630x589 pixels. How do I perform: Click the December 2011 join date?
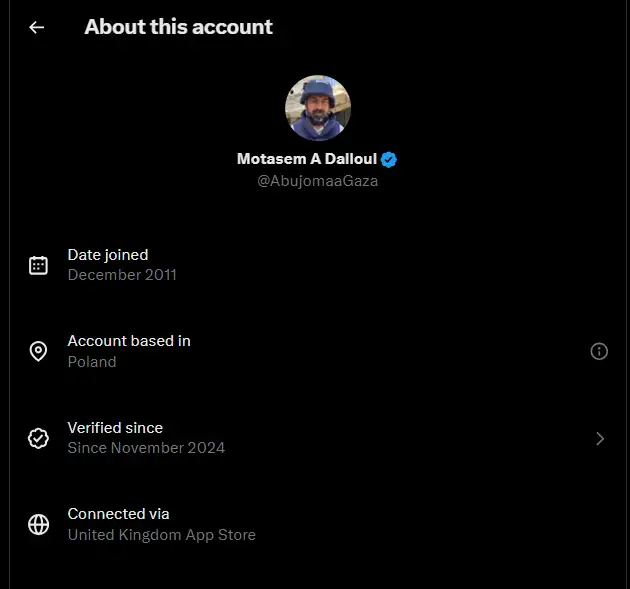122,274
